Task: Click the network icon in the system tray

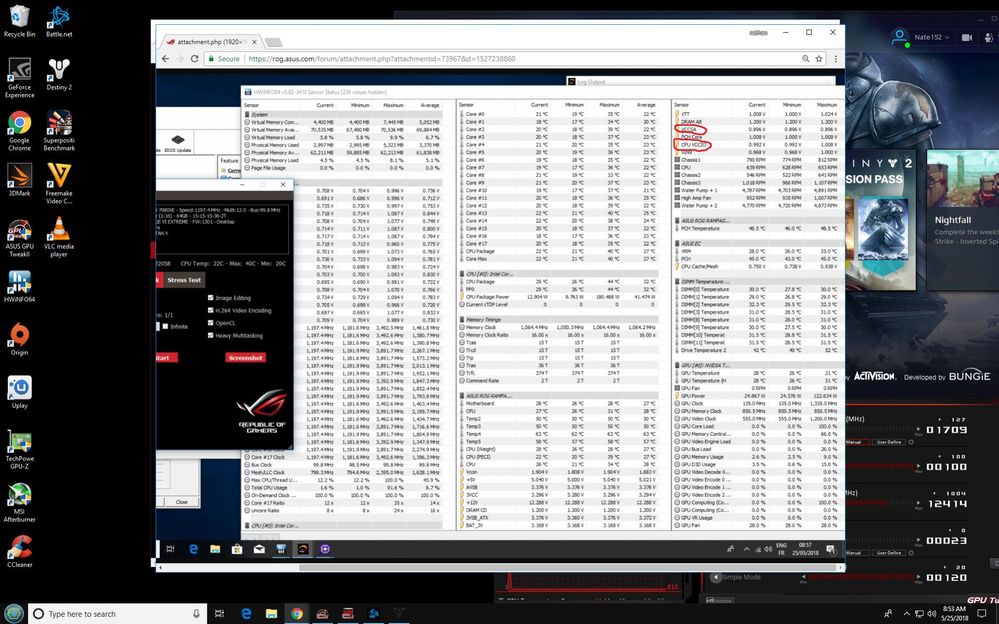Action: tap(919, 614)
